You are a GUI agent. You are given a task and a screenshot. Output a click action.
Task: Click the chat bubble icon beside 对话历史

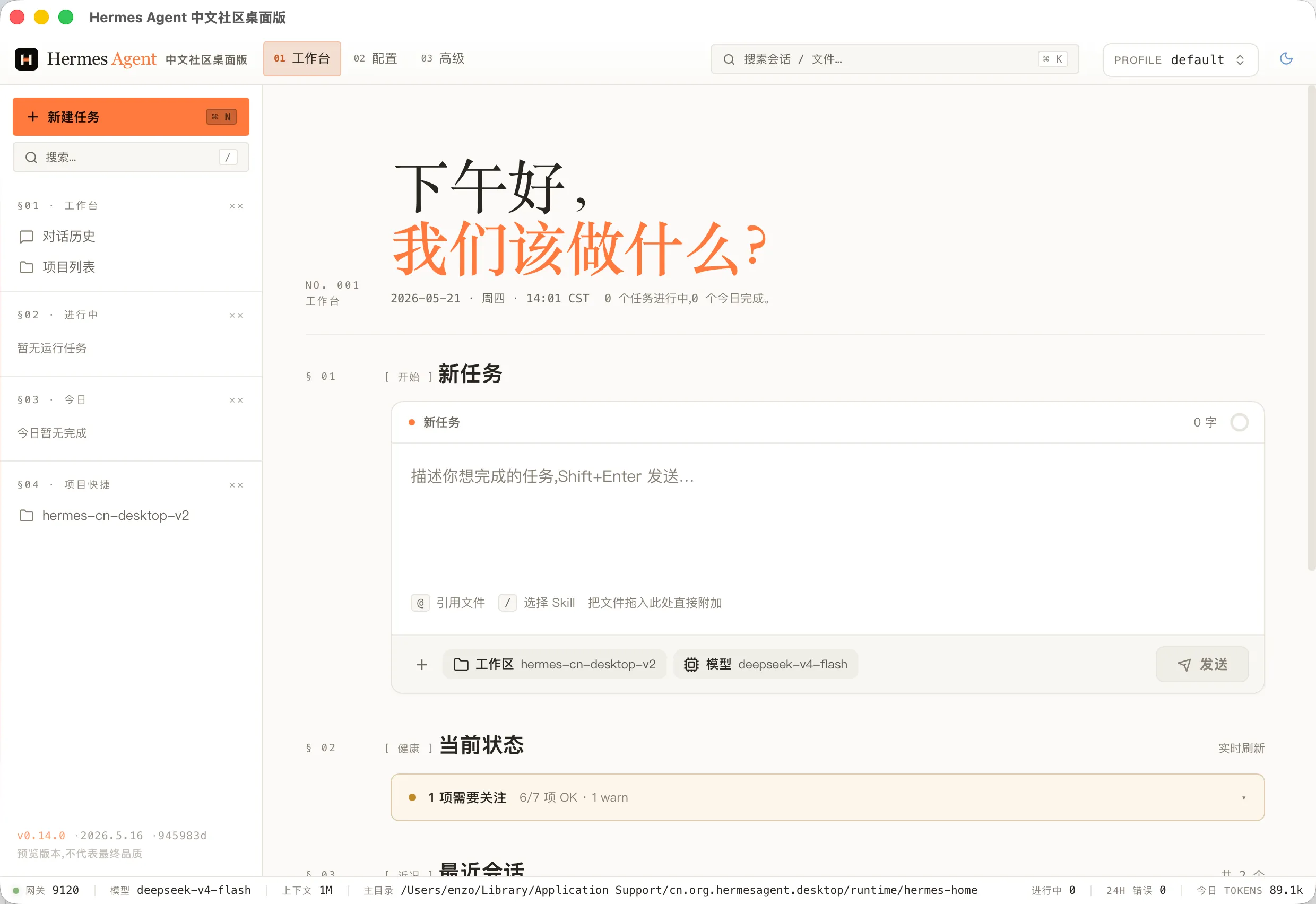27,237
